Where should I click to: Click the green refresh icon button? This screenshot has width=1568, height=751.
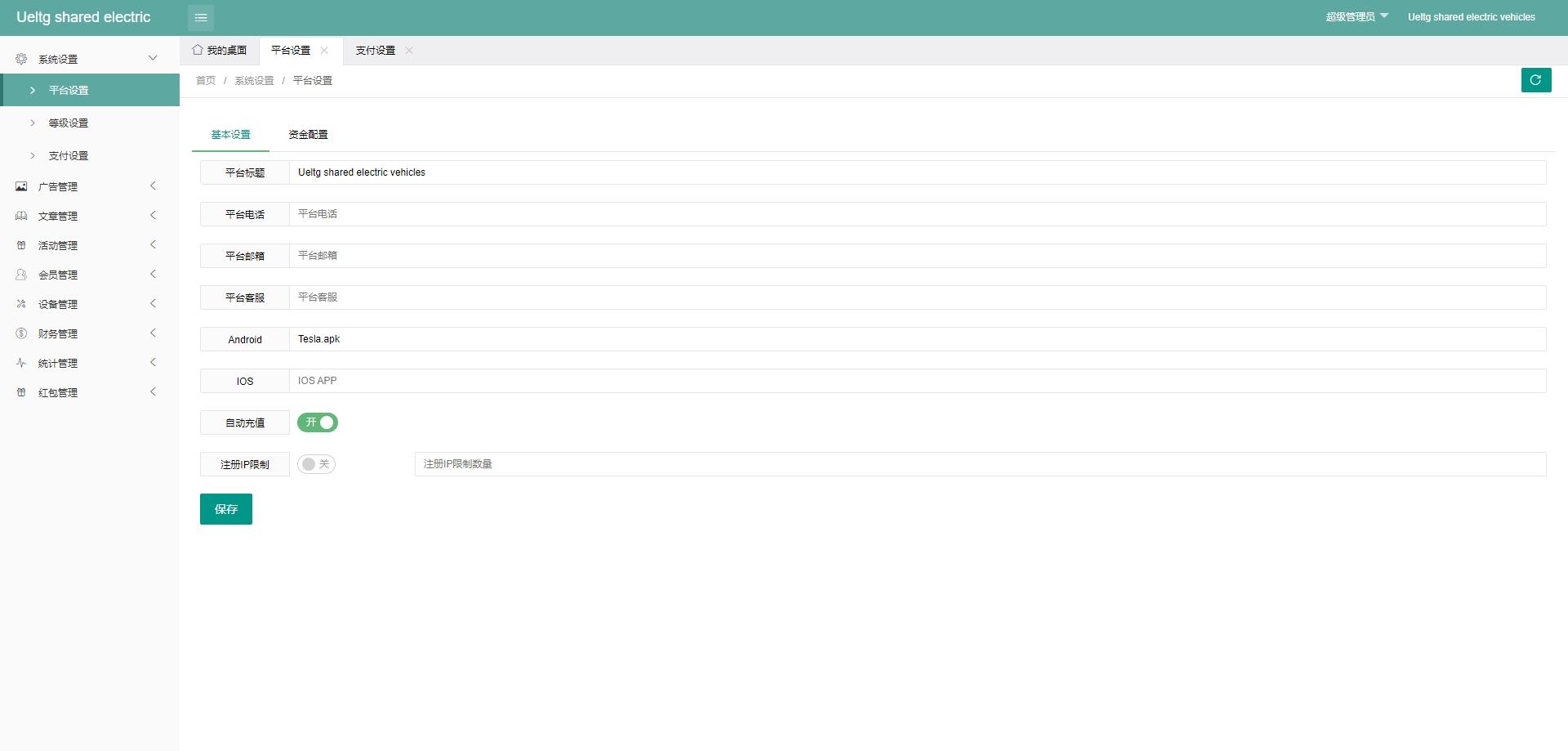1536,80
